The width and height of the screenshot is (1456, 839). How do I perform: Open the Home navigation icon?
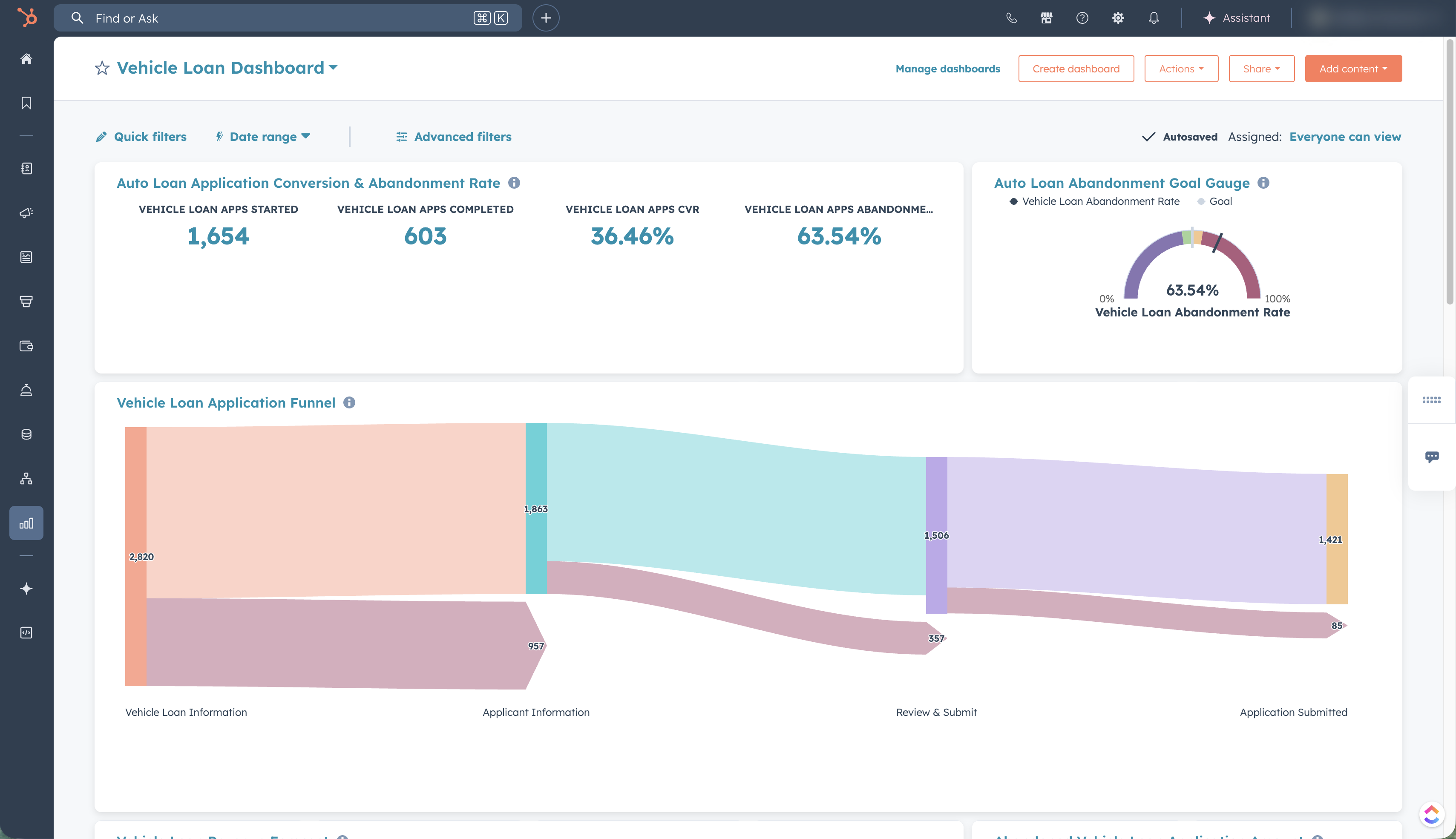click(x=26, y=59)
